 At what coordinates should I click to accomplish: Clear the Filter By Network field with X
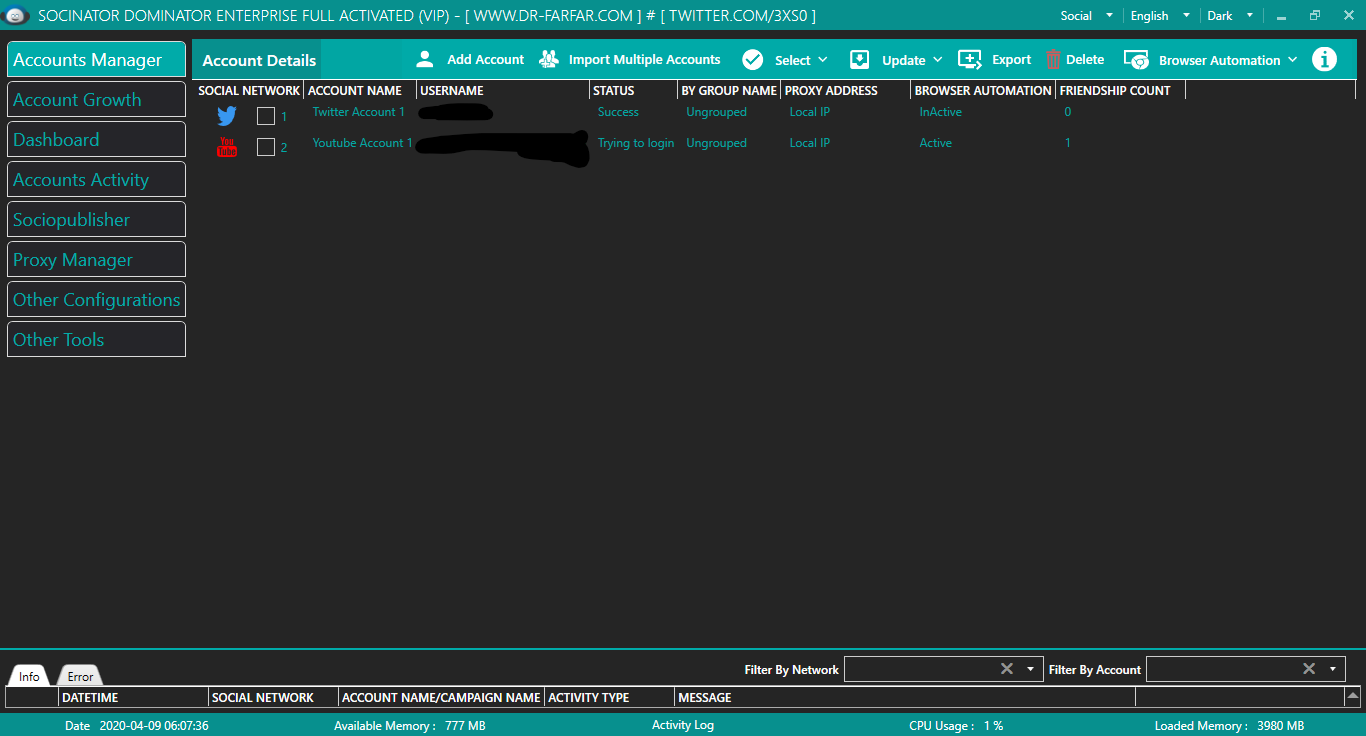click(x=1007, y=669)
